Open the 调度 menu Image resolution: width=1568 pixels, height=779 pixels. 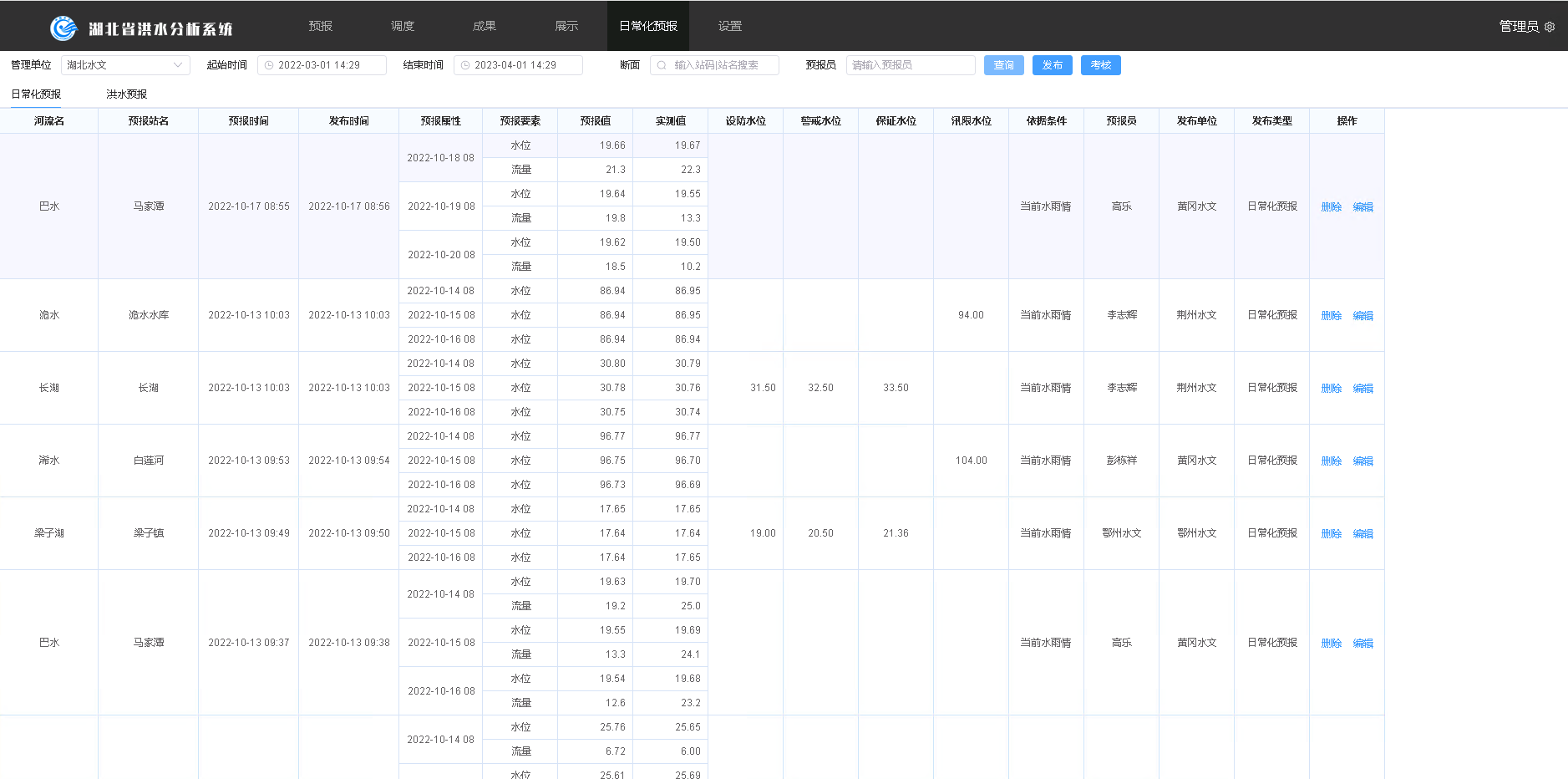click(x=403, y=26)
